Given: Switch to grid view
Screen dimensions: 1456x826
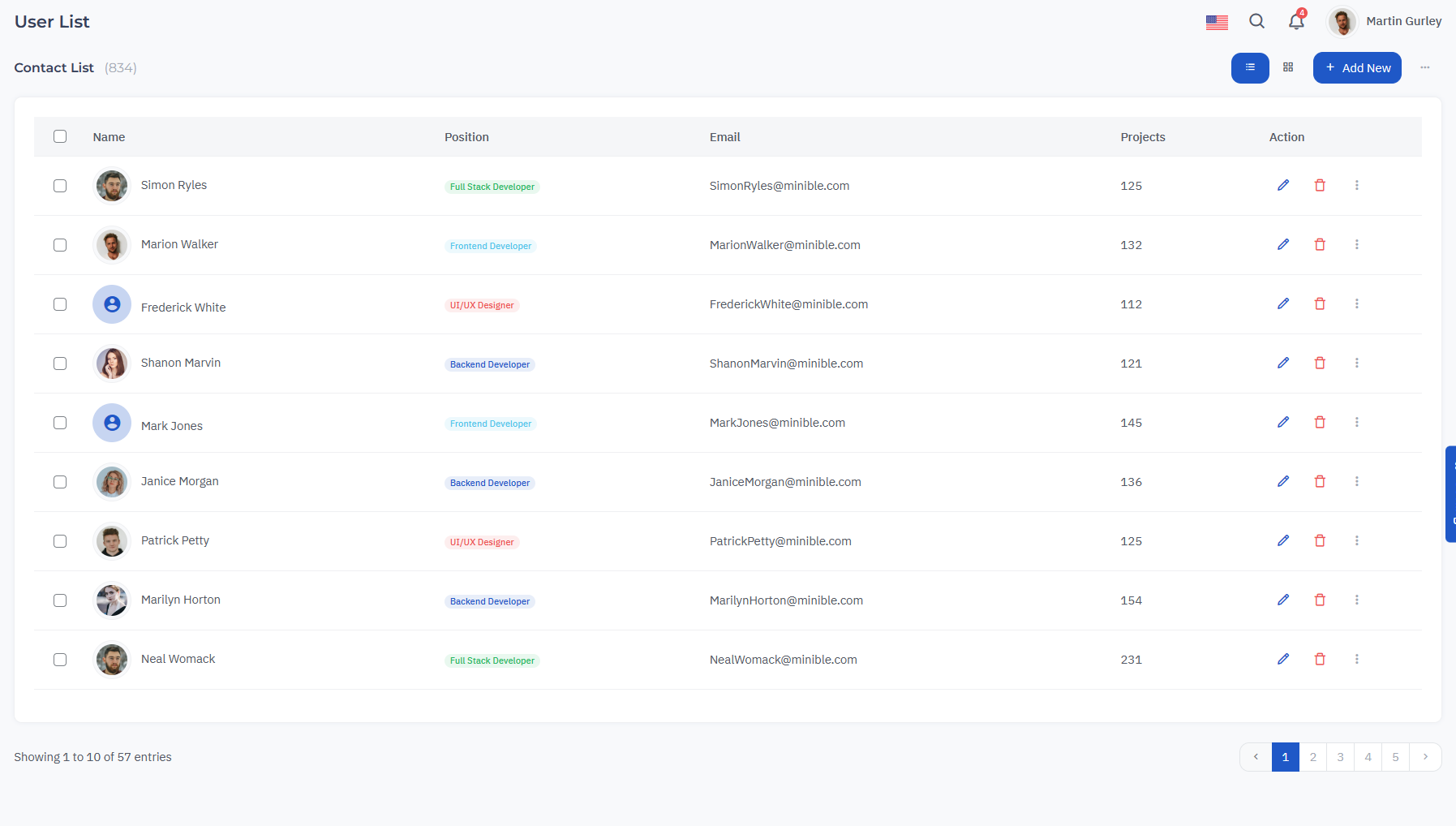Looking at the screenshot, I should click(x=1288, y=67).
